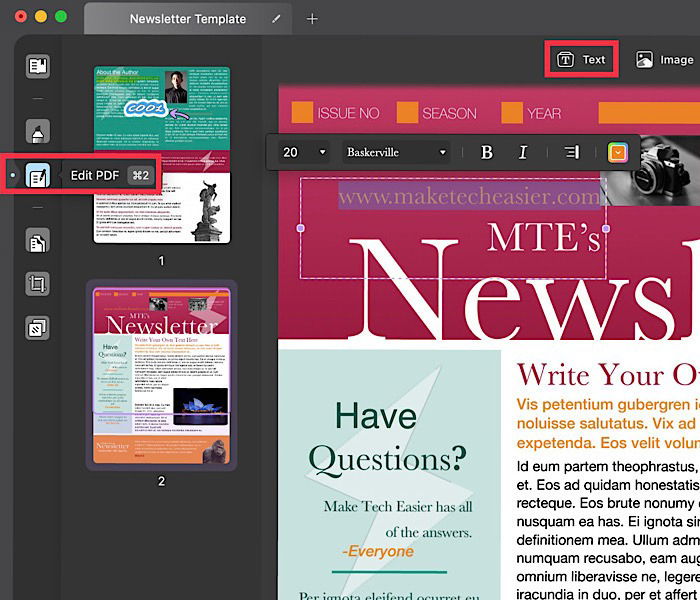700x600 pixels.
Task: Toggle bold formatting with B
Action: pos(487,153)
